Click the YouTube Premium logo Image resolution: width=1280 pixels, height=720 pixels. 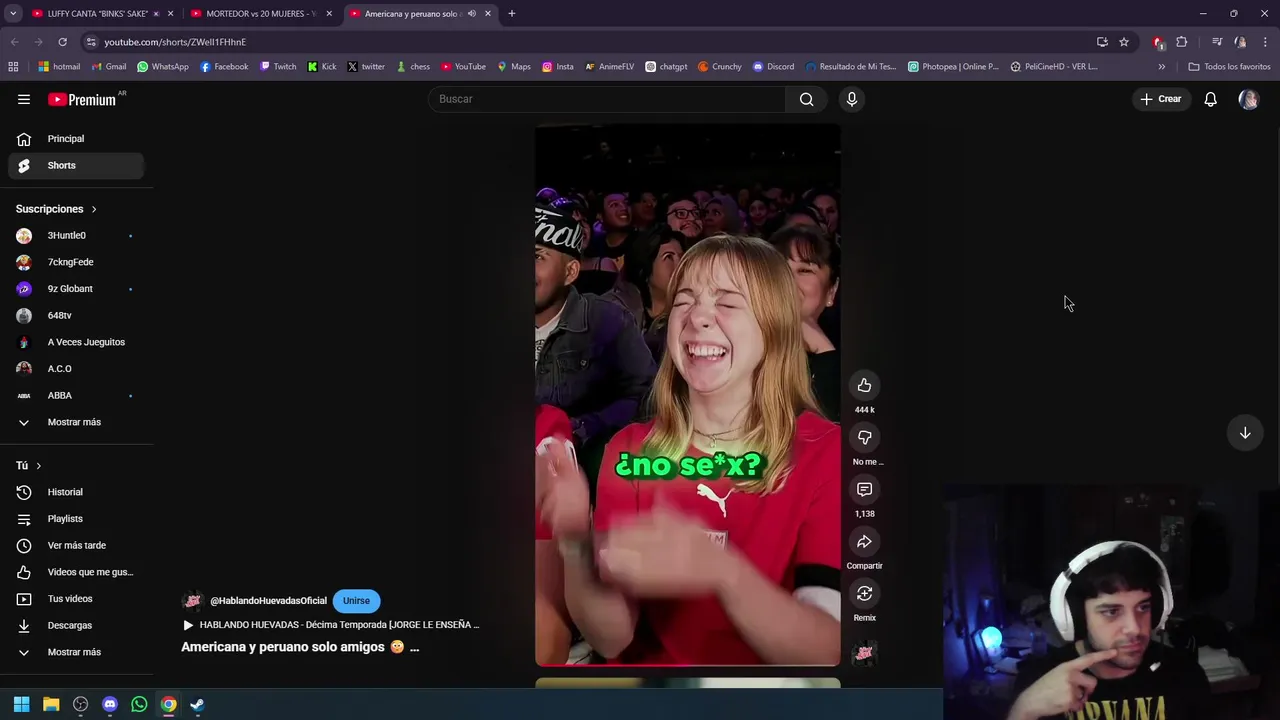click(84, 99)
